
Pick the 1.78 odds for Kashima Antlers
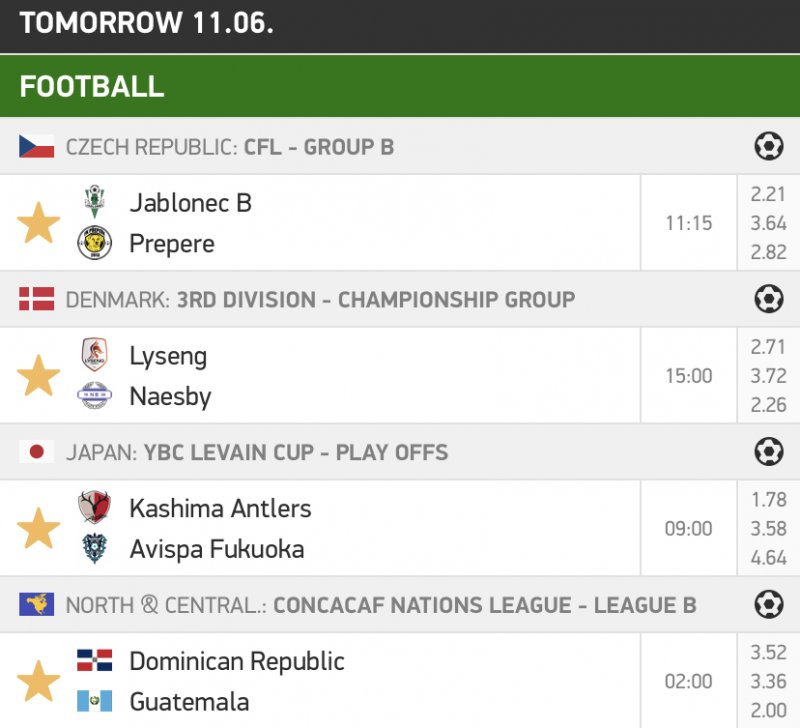768,499
